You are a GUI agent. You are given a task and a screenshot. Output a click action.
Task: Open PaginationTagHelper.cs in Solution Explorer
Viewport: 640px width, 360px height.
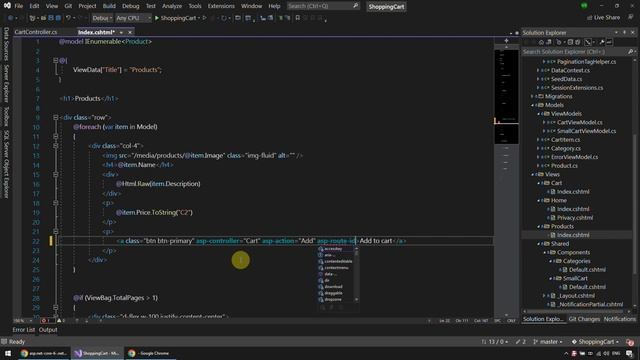(586, 62)
